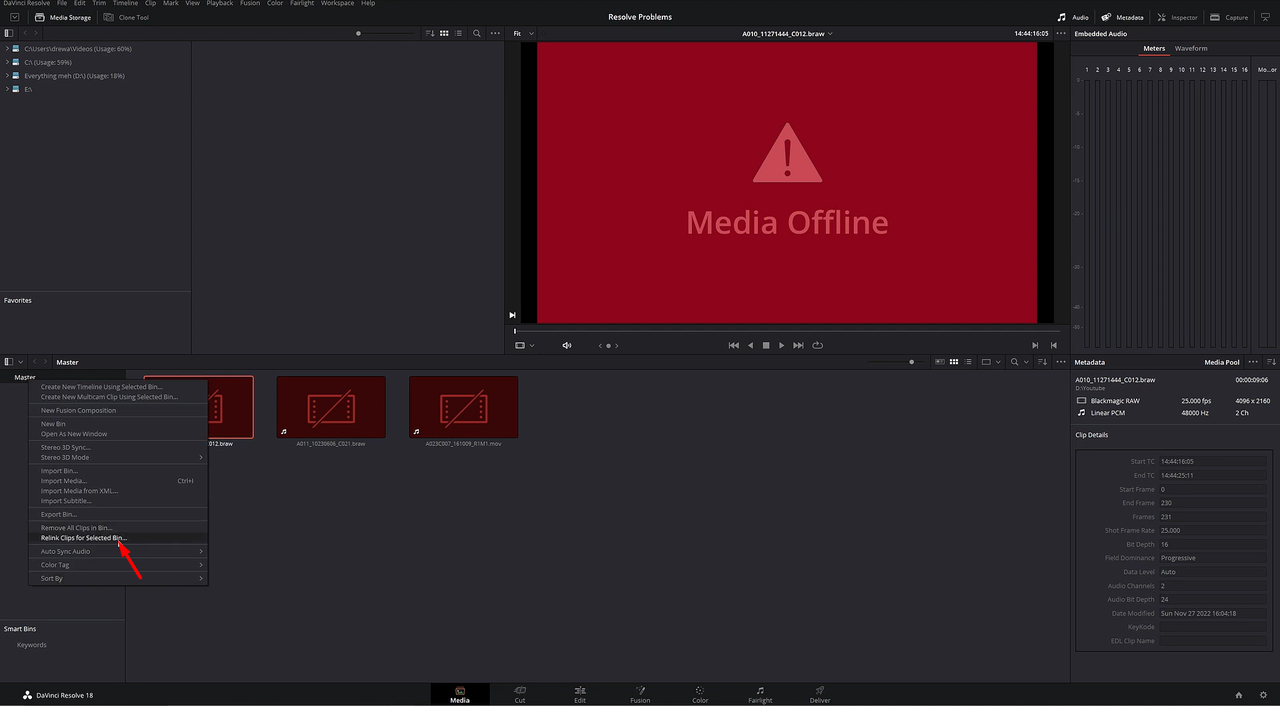1280x706 pixels.
Task: Choose Create New Timeline Using Selected Bin
Action: pos(101,386)
